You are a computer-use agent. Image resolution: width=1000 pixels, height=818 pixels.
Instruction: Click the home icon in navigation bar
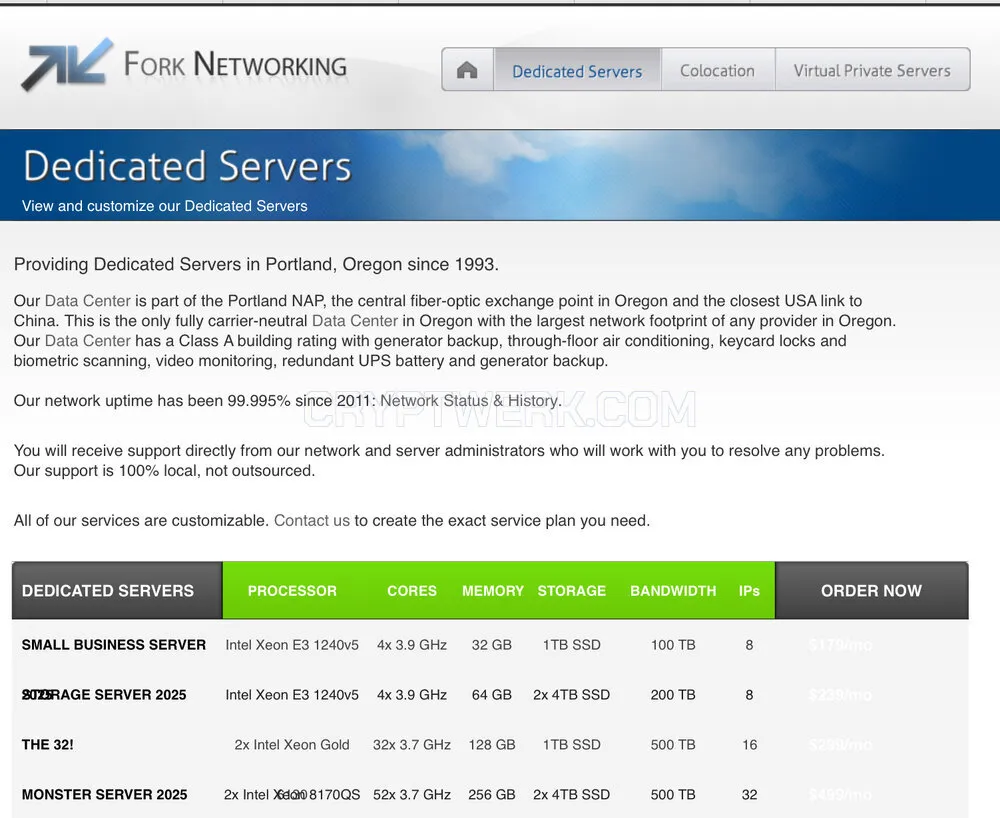tap(467, 69)
